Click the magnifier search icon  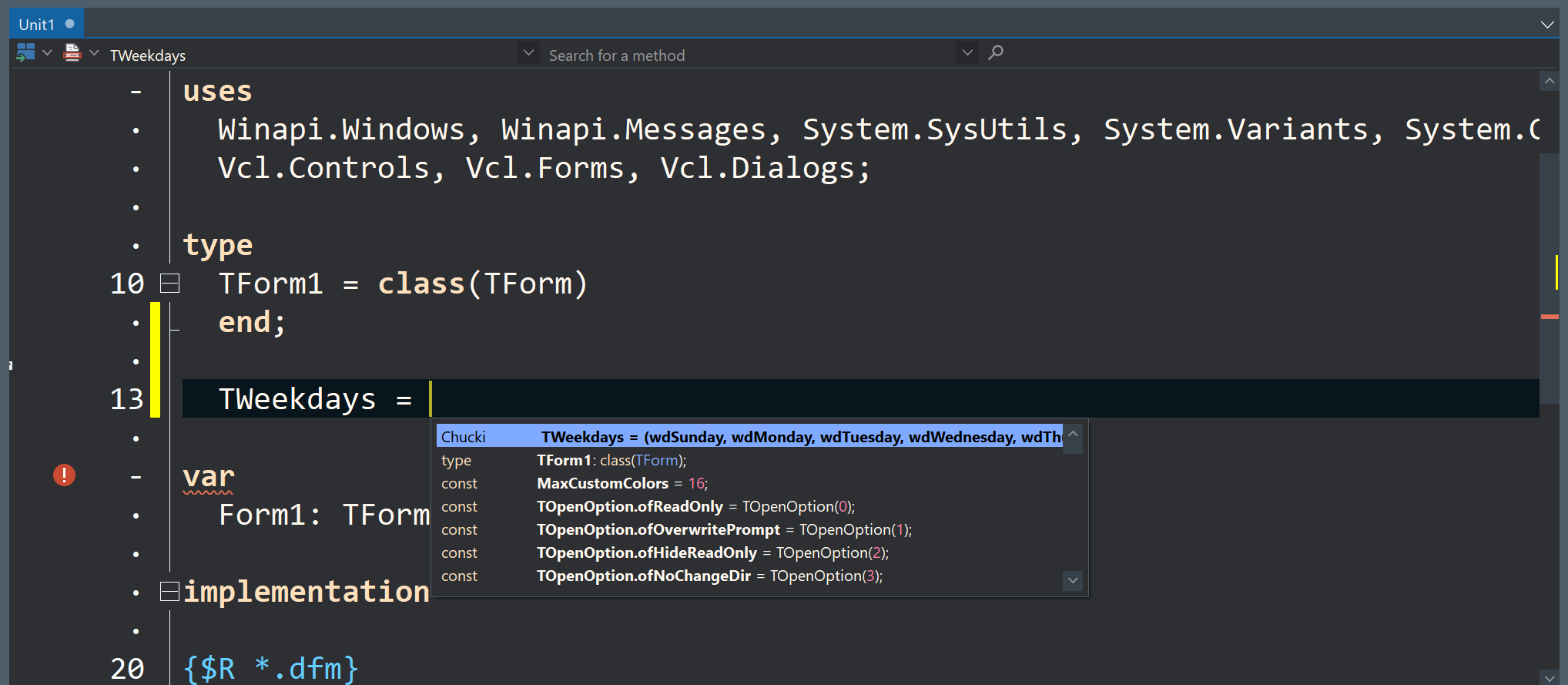pos(996,52)
